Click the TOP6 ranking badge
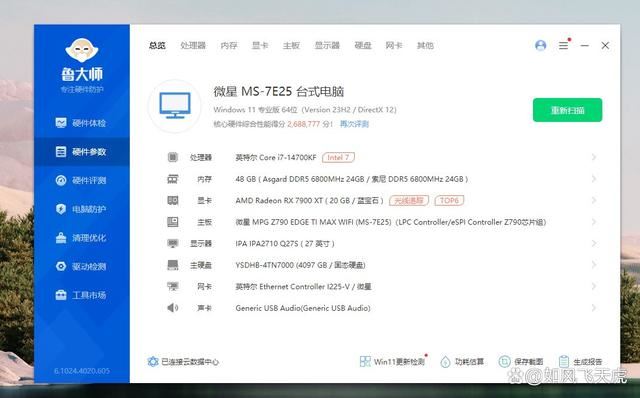The image size is (640, 398). 449,200
